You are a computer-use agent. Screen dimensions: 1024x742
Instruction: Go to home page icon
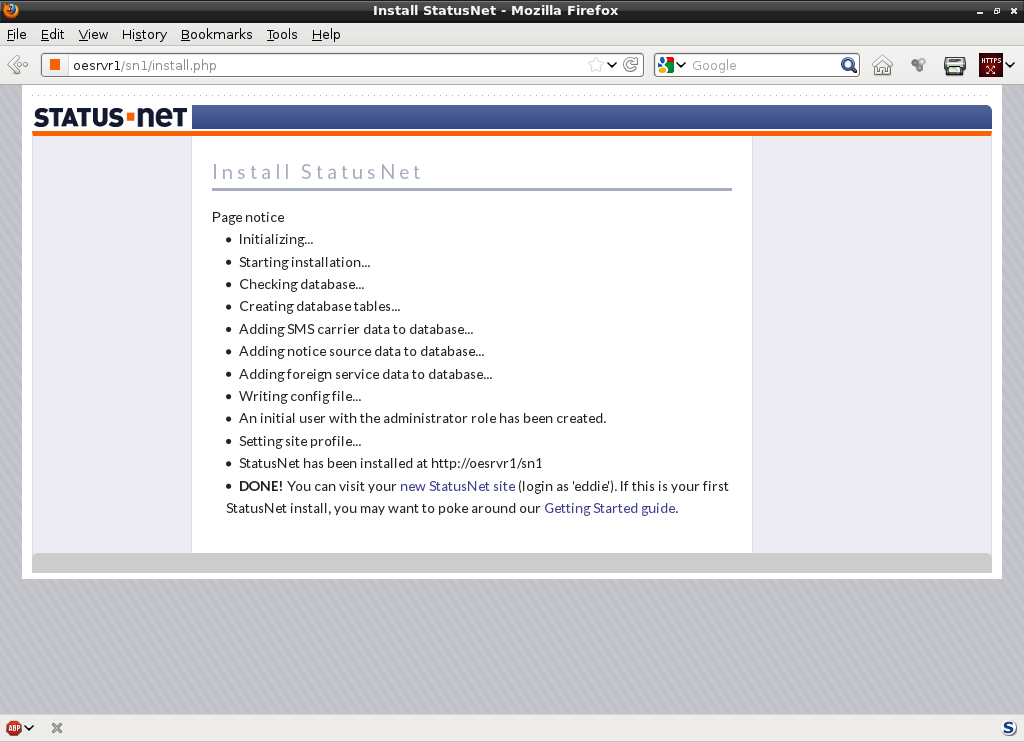coord(882,65)
